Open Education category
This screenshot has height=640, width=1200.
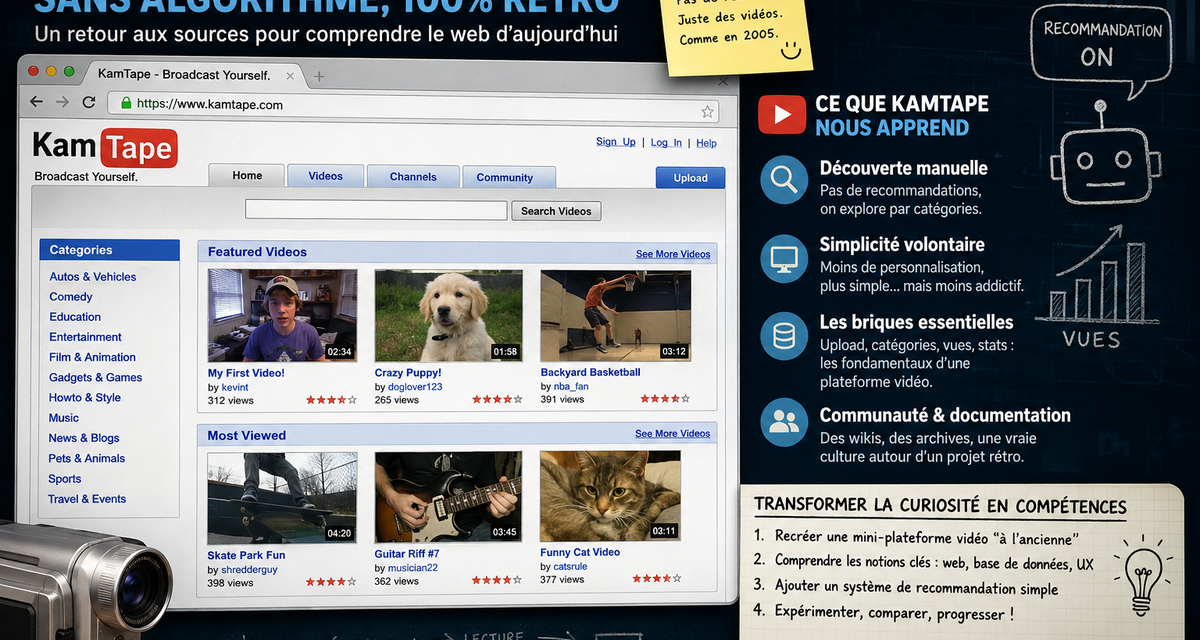pos(75,317)
